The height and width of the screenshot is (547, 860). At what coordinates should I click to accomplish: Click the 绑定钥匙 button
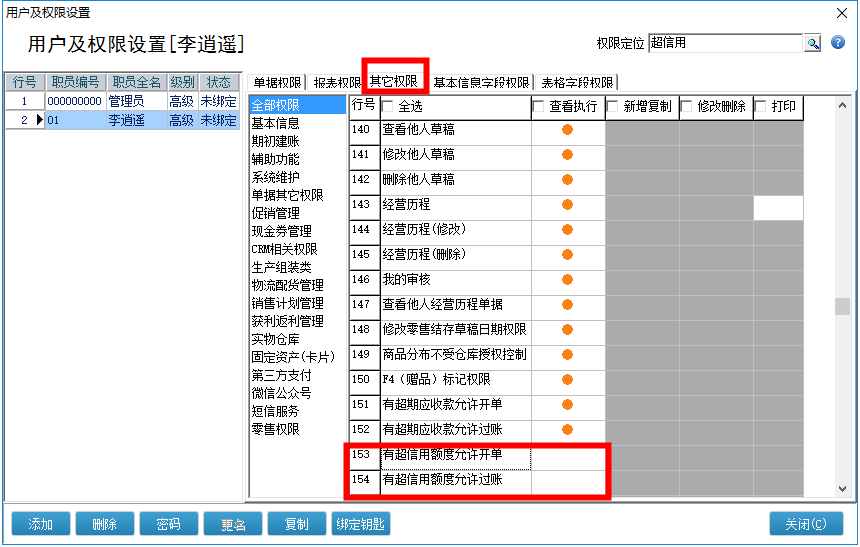(x=360, y=525)
